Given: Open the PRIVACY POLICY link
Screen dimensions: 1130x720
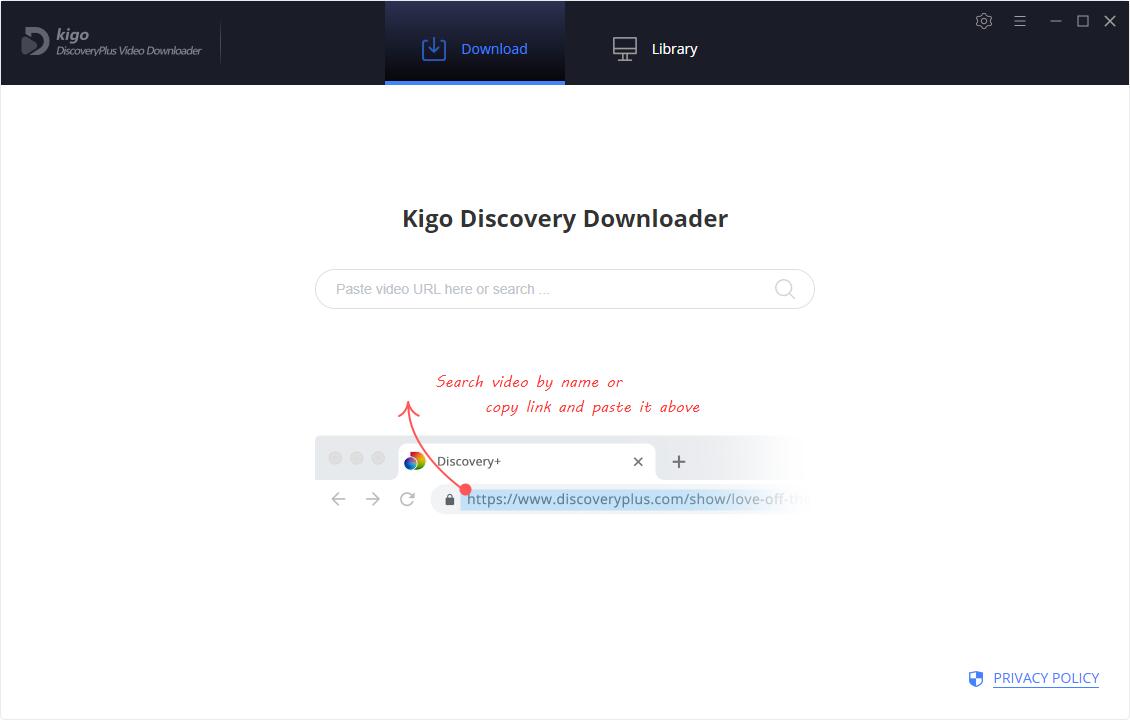Looking at the screenshot, I should click(1046, 678).
